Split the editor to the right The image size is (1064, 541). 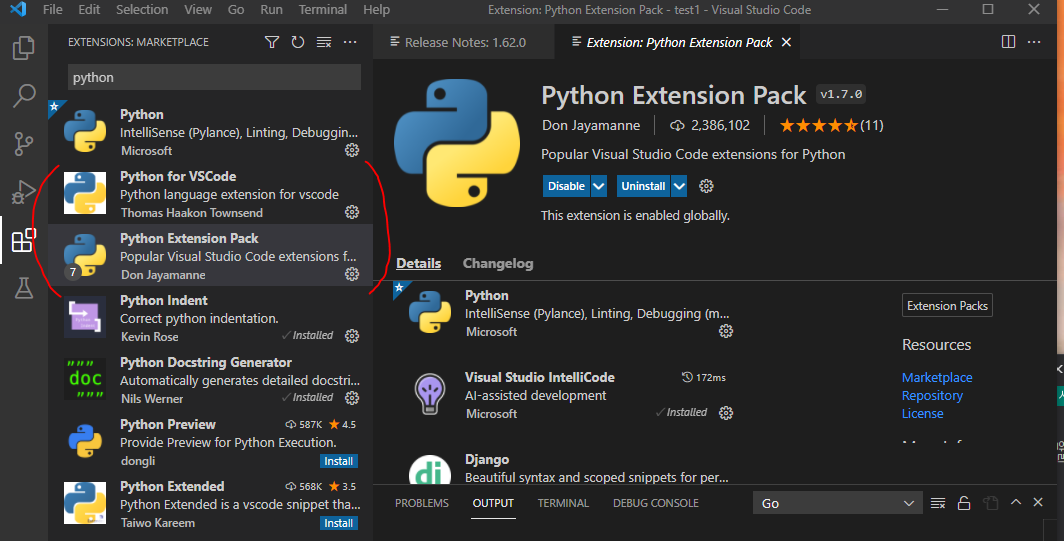[x=1008, y=42]
